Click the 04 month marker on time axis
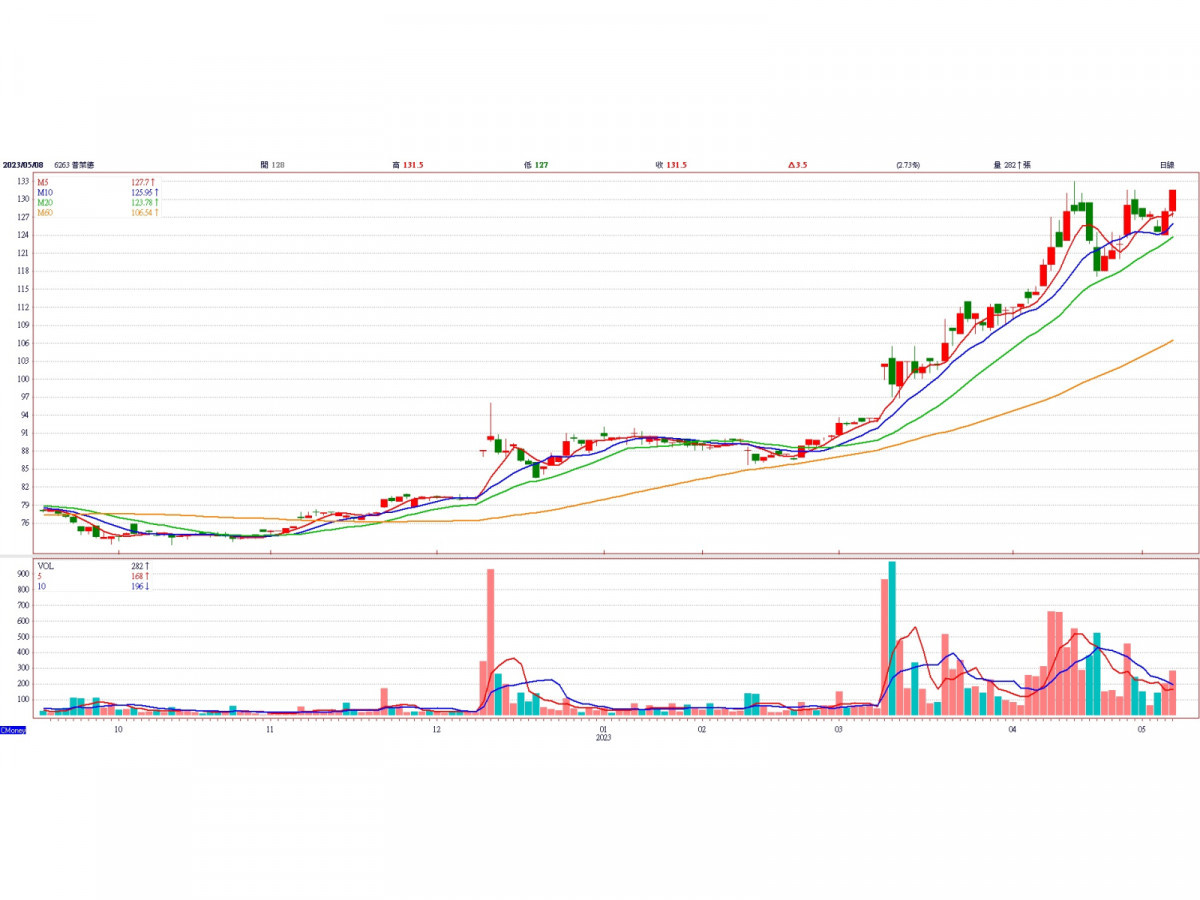 [x=1012, y=730]
